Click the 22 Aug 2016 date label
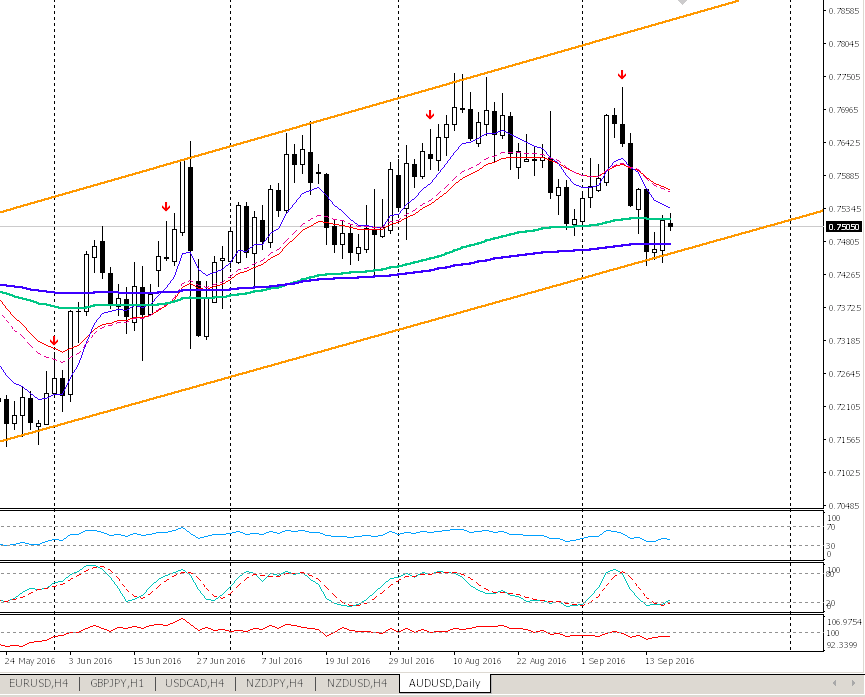 click(541, 661)
